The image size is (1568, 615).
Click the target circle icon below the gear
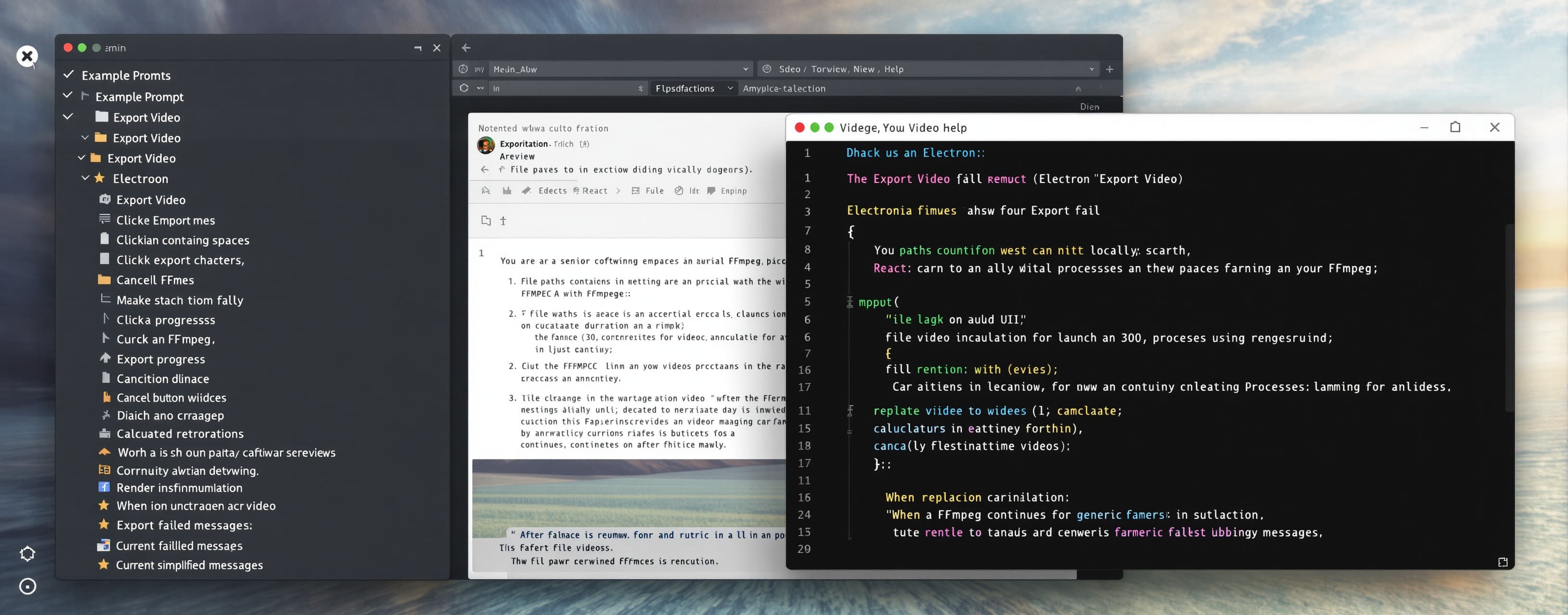point(27,586)
